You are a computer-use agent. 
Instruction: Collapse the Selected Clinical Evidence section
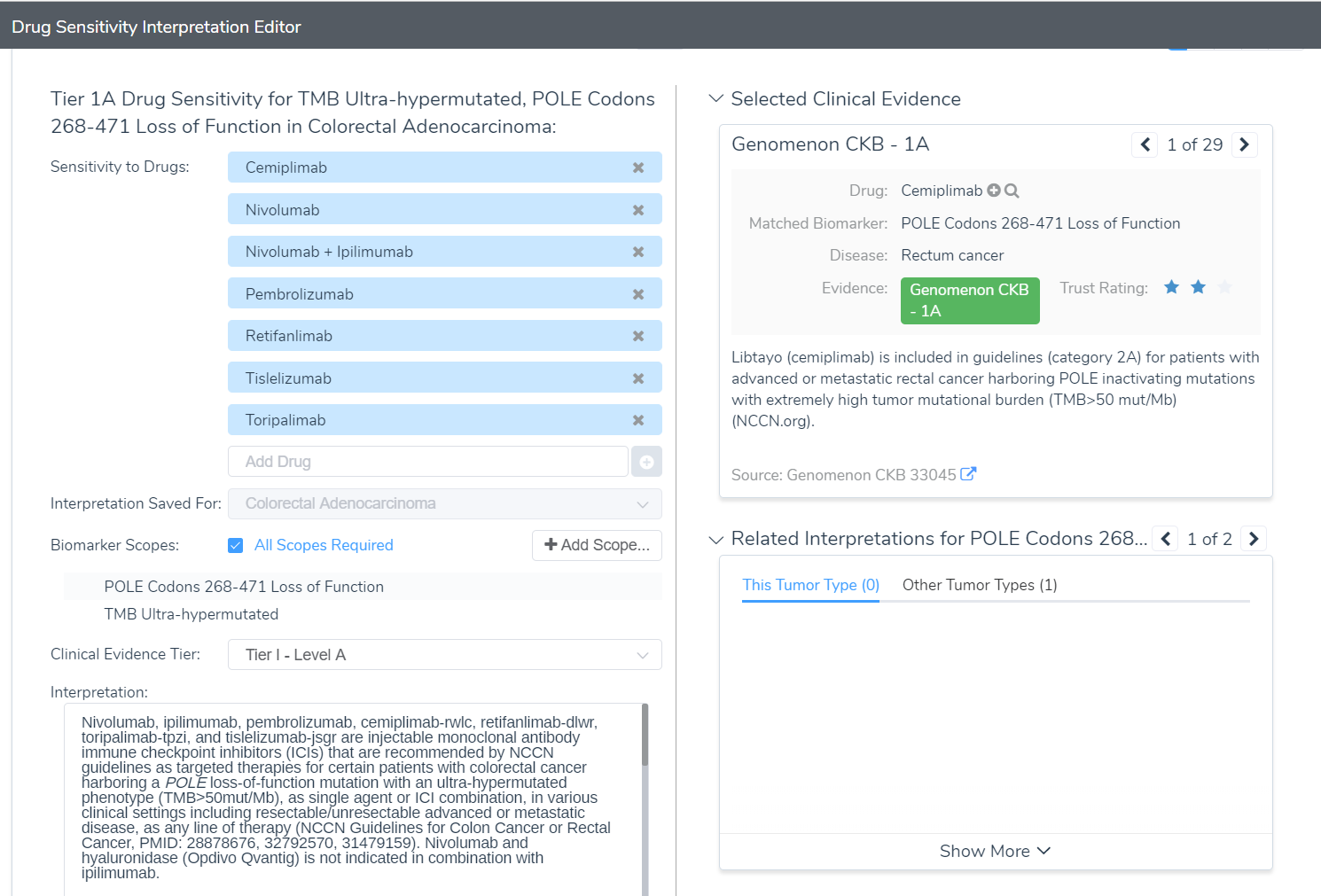pos(716,98)
